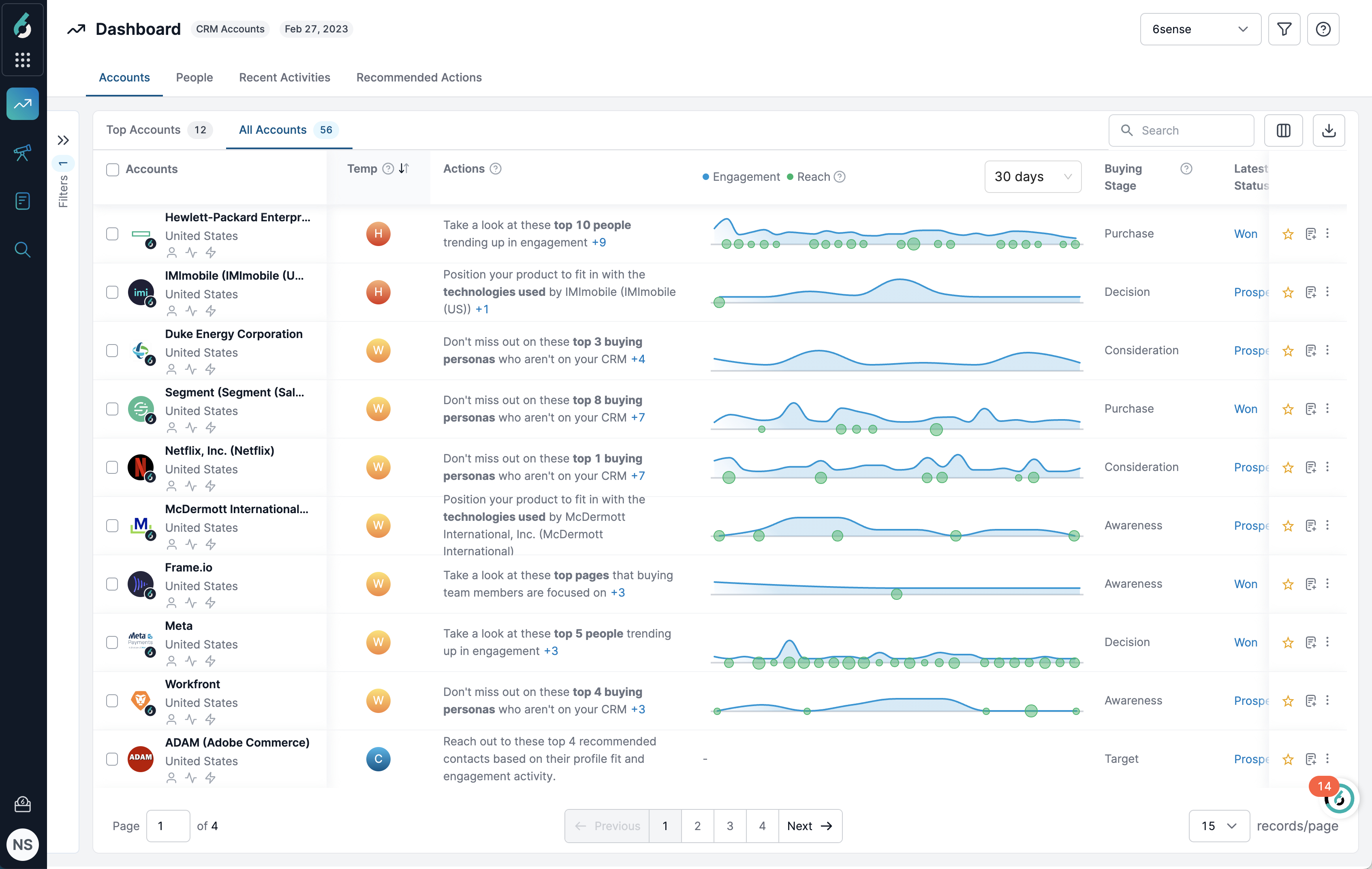Go to the Next page of results
This screenshot has height=869, width=1372.
click(810, 825)
